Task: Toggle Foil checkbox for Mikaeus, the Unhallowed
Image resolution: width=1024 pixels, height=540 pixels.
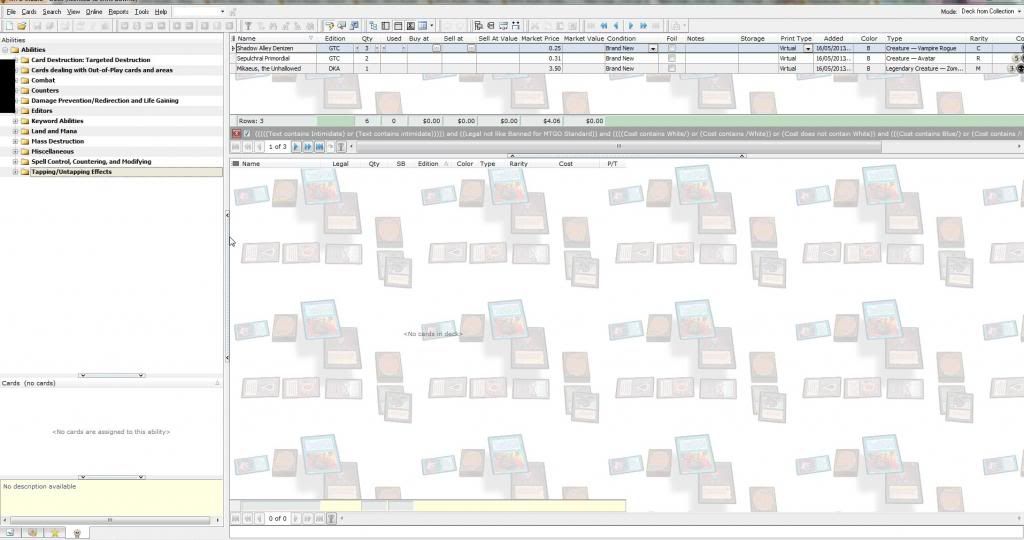Action: (x=671, y=68)
